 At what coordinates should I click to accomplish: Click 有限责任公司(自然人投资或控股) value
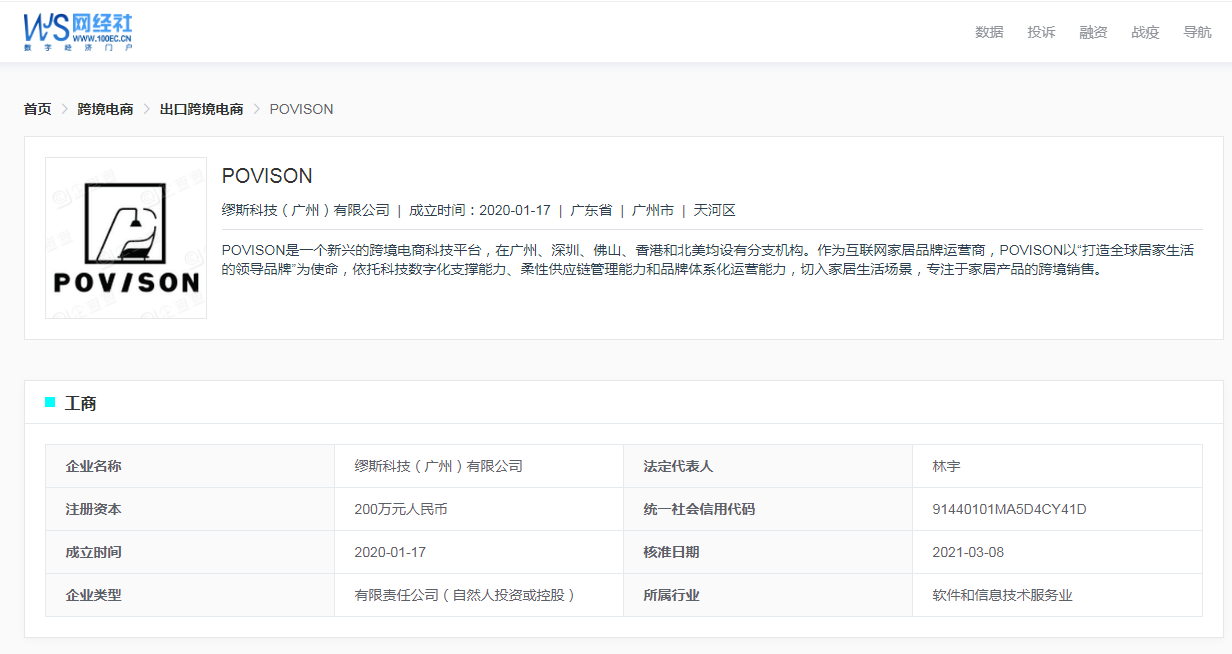coord(466,595)
